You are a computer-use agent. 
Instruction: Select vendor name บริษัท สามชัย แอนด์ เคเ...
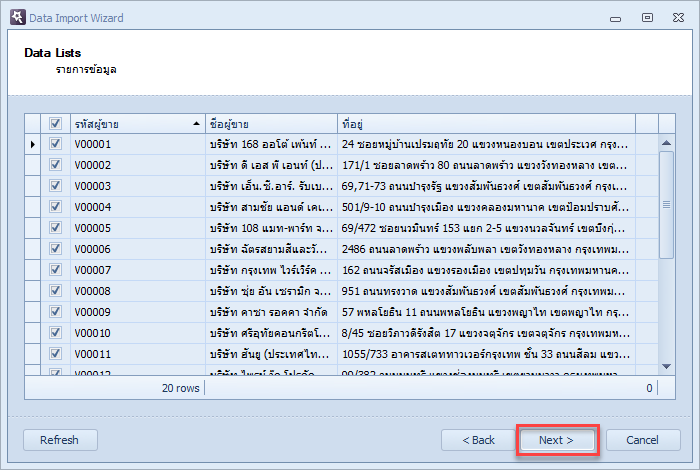point(271,207)
